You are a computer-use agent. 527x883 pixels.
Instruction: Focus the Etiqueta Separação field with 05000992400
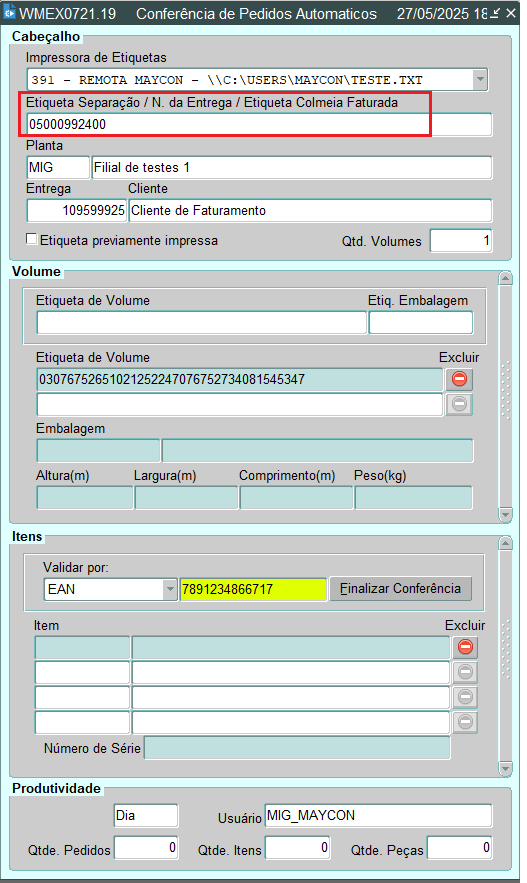point(259,124)
